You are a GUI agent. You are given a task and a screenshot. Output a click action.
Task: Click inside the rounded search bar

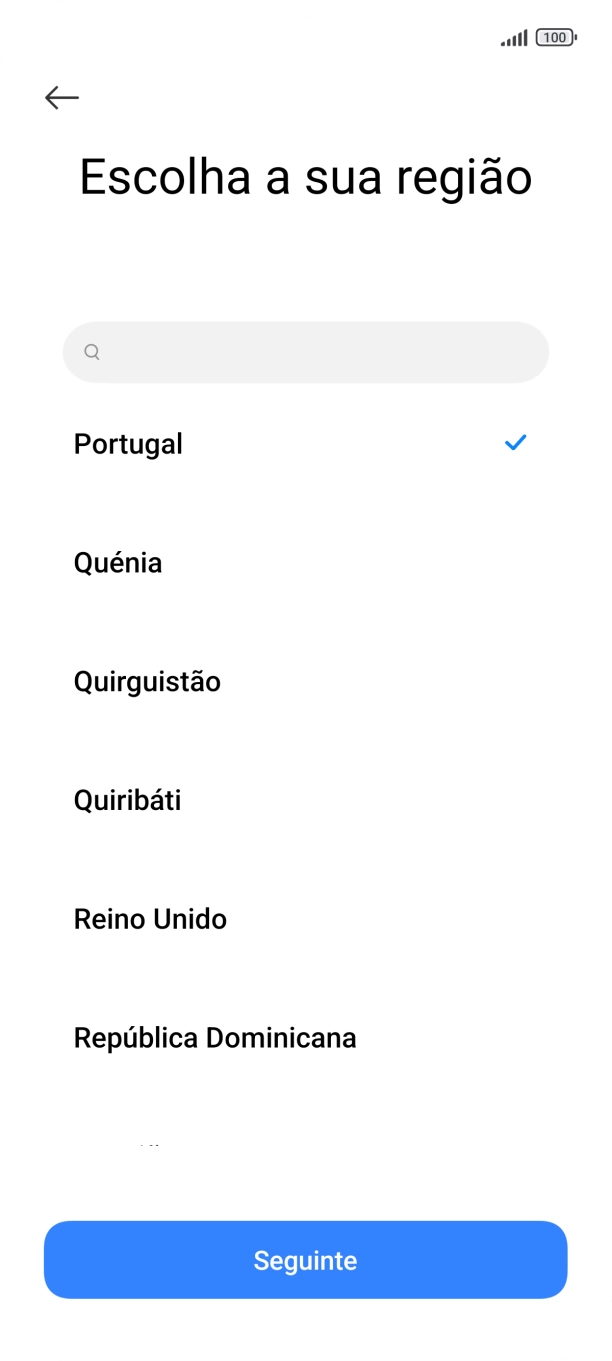coord(306,352)
